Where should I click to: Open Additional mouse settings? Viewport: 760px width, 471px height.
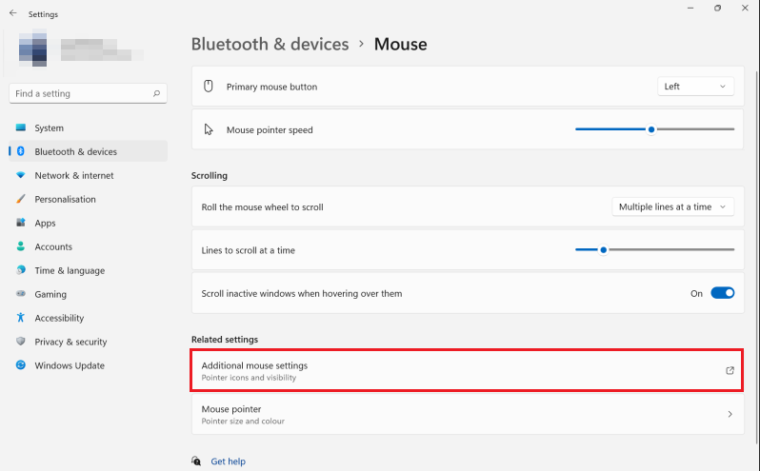(467, 371)
